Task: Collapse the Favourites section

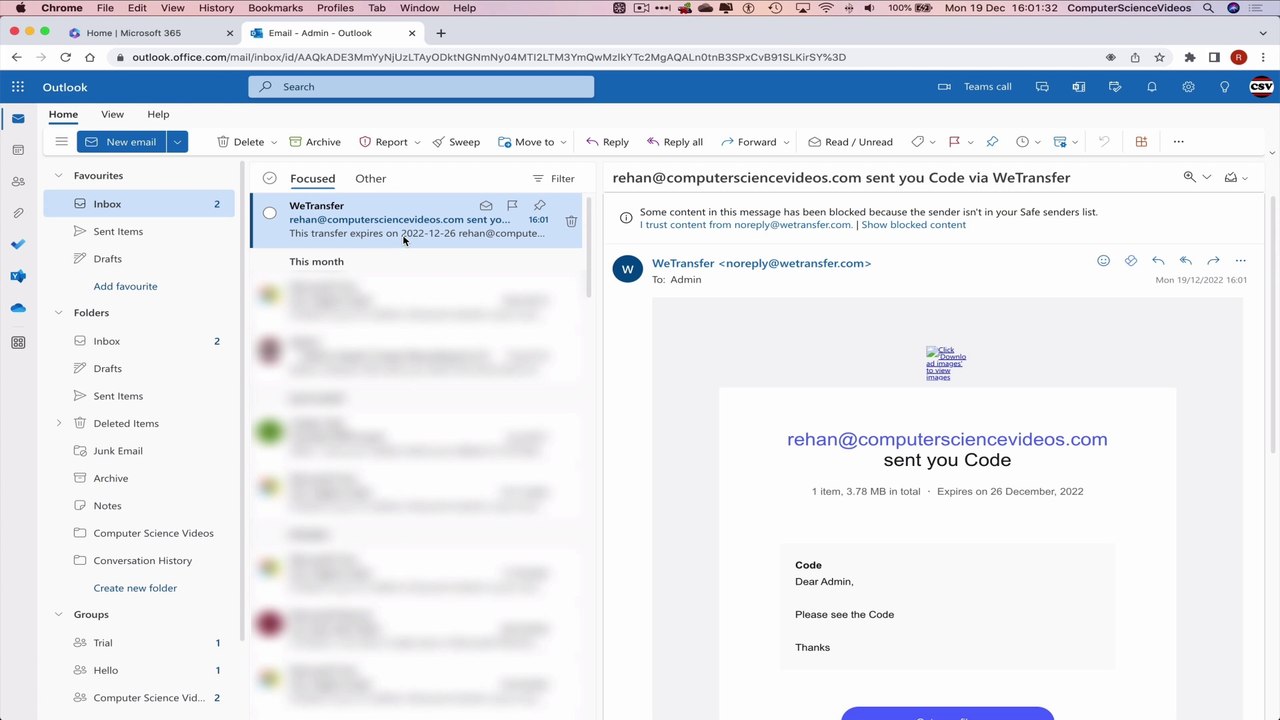Action: [58, 176]
